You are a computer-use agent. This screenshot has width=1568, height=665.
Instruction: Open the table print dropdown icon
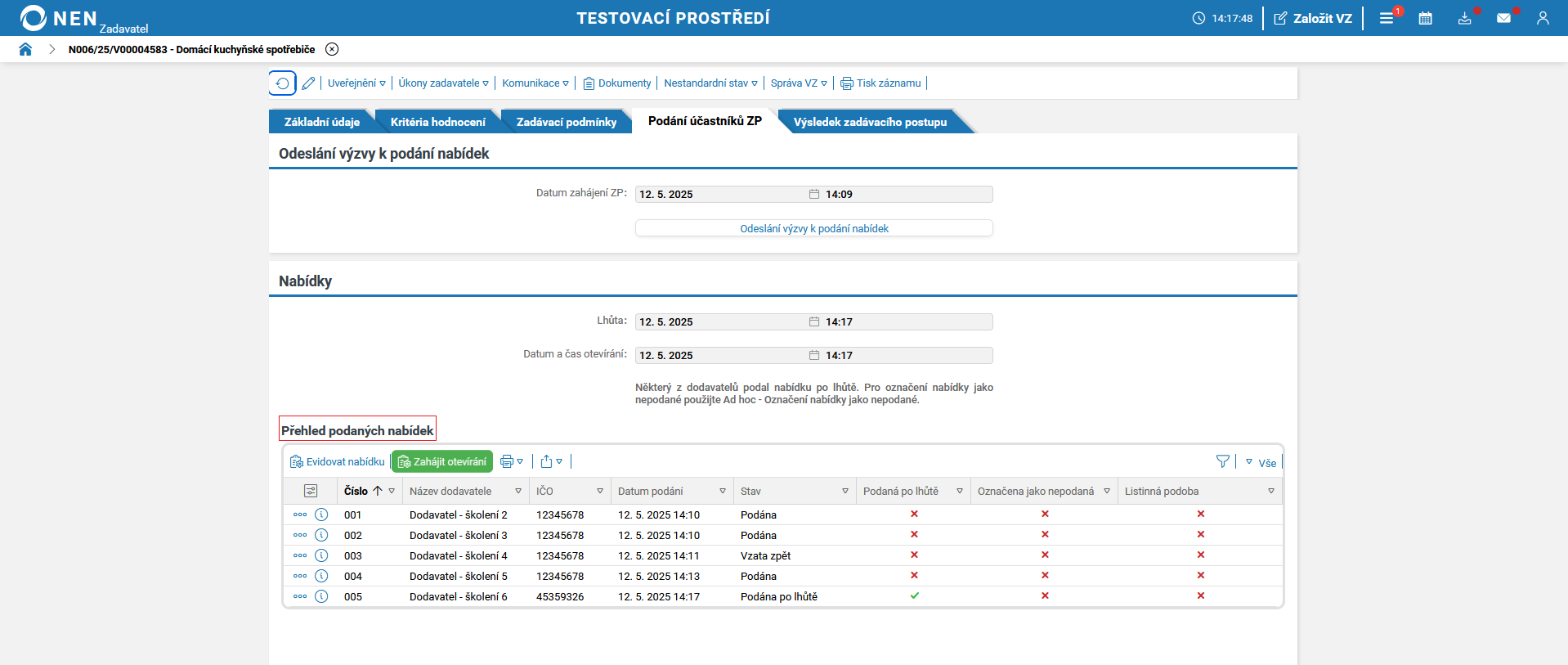click(512, 462)
